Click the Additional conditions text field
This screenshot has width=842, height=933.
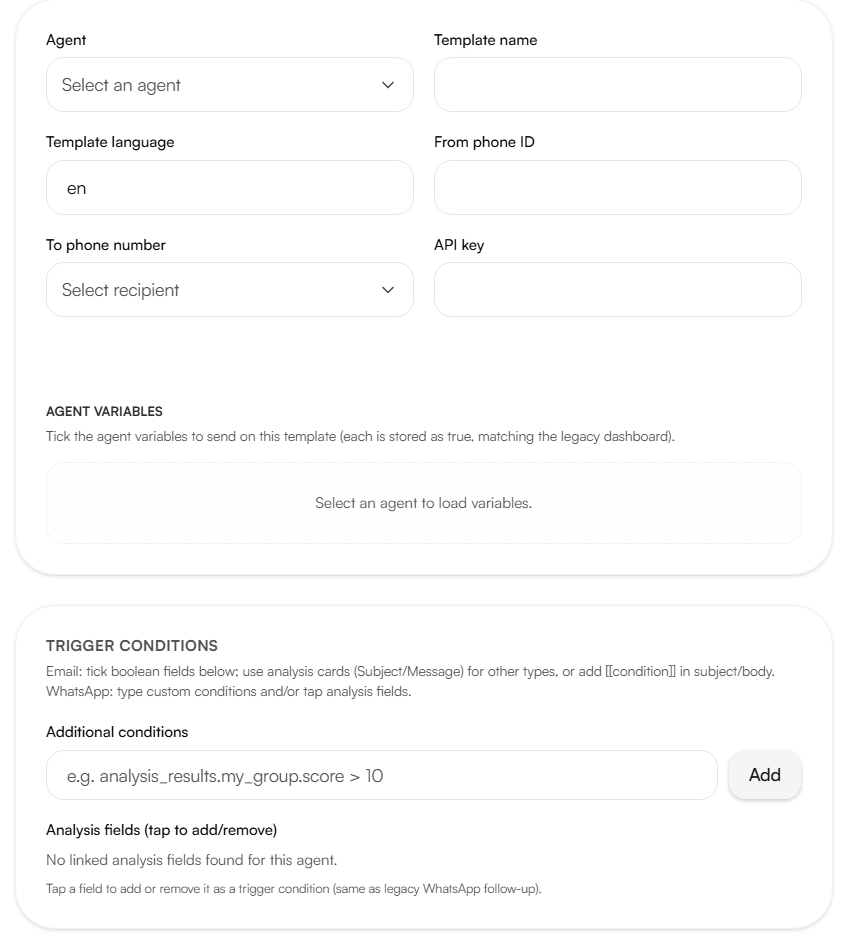pos(381,775)
